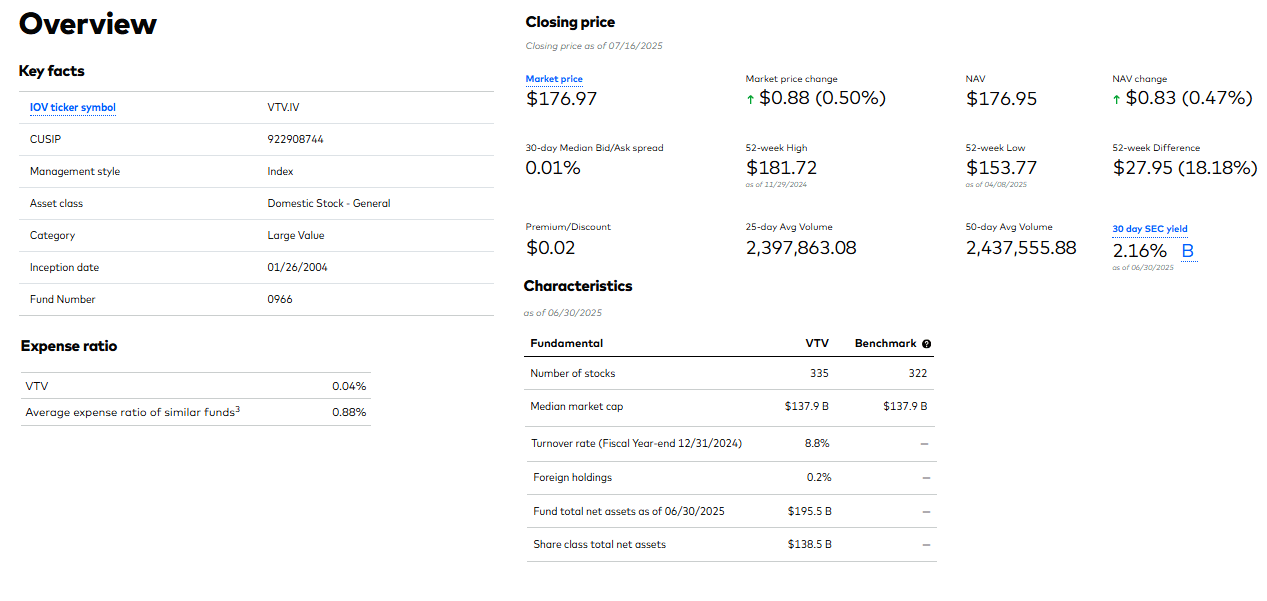This screenshot has height=601, width=1267.
Task: Click the Fundamental column header
Action: pos(567,344)
